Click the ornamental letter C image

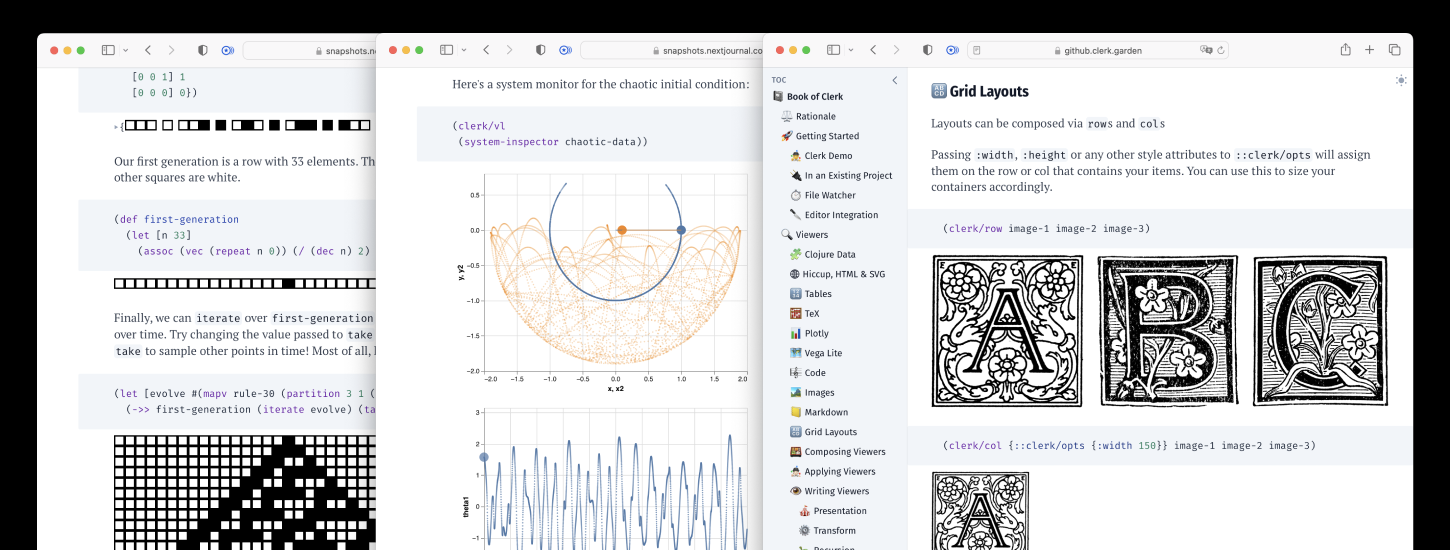point(1320,331)
